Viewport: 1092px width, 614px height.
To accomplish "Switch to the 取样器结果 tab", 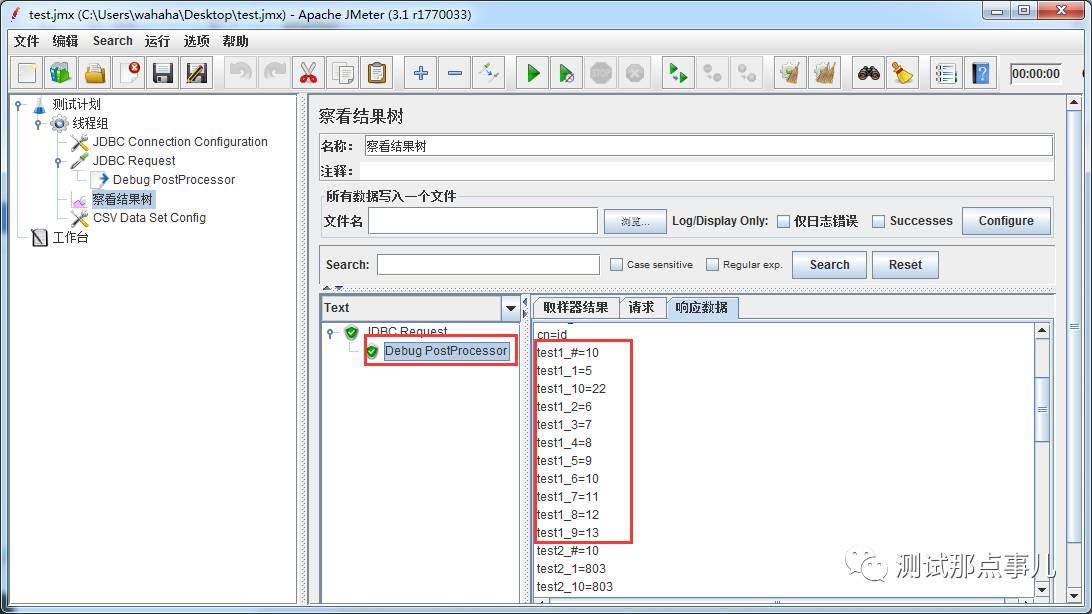I will click(x=576, y=307).
